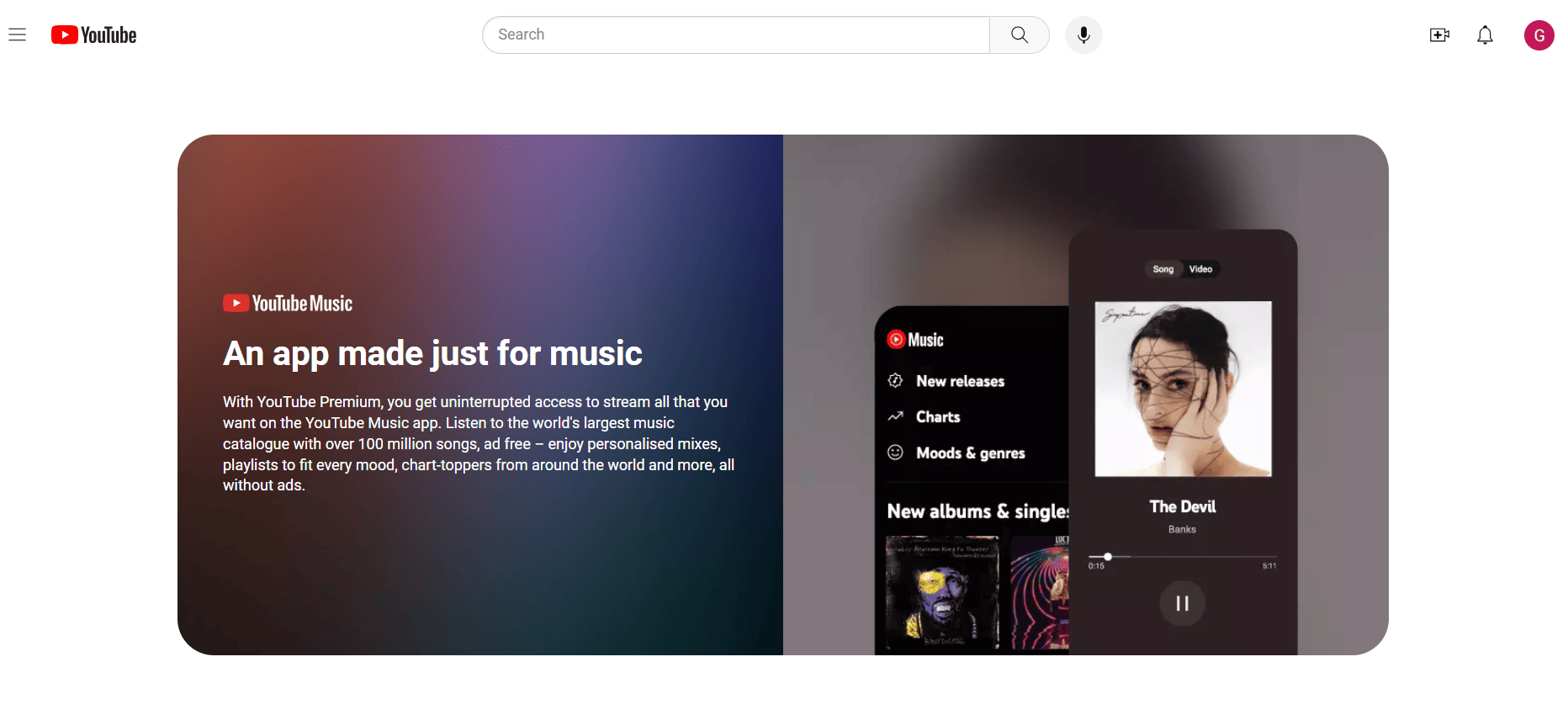
Task: Select New releases in phone mockup
Action: (946, 381)
